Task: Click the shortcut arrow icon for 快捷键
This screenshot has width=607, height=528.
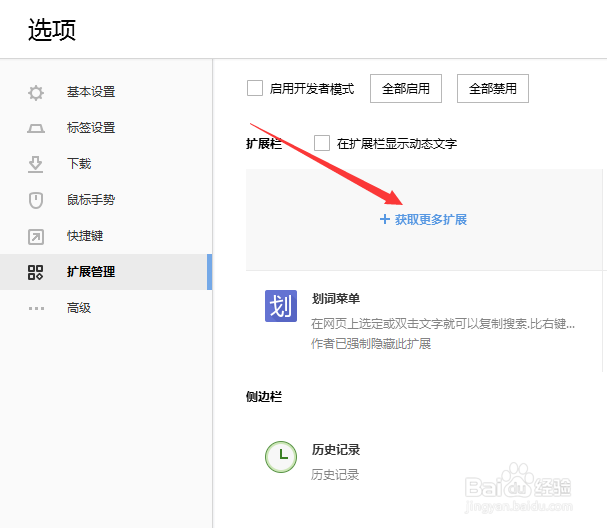Action: [x=36, y=237]
